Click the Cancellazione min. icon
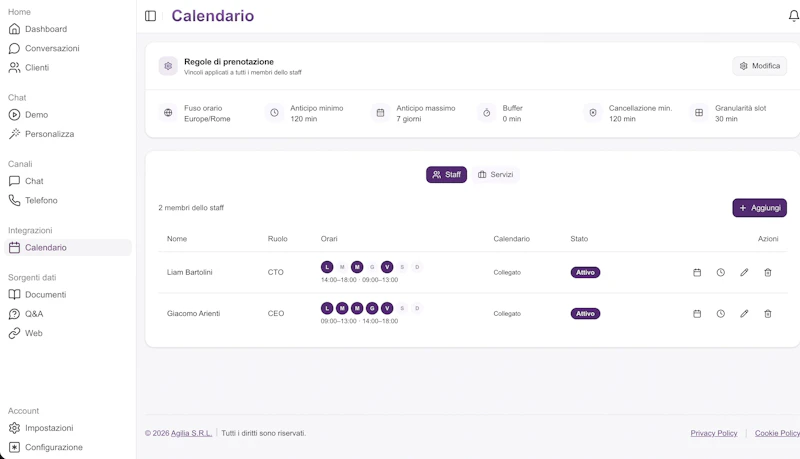800x459 pixels. pyautogui.click(x=593, y=113)
